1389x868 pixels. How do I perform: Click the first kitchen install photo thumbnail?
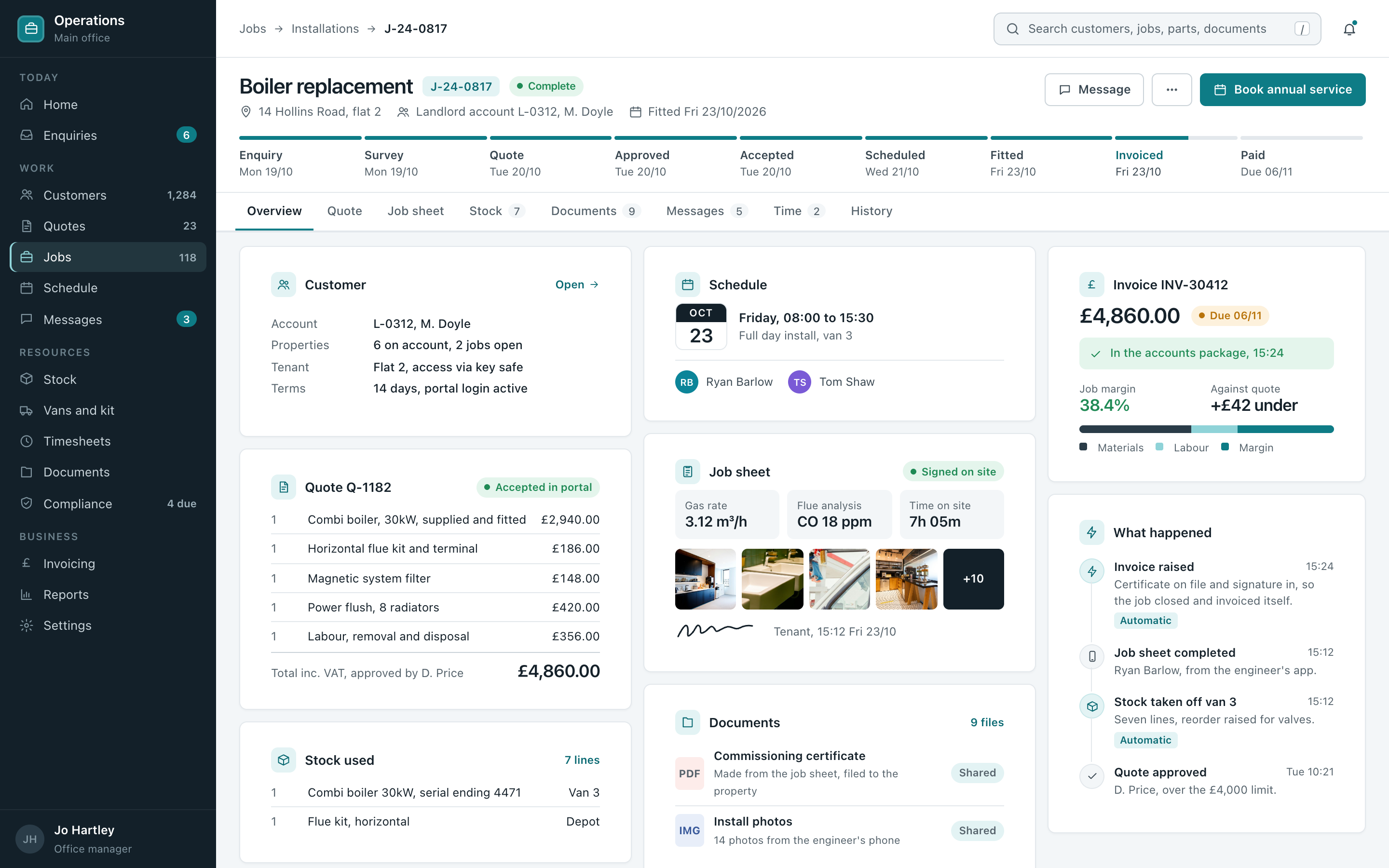pyautogui.click(x=706, y=579)
